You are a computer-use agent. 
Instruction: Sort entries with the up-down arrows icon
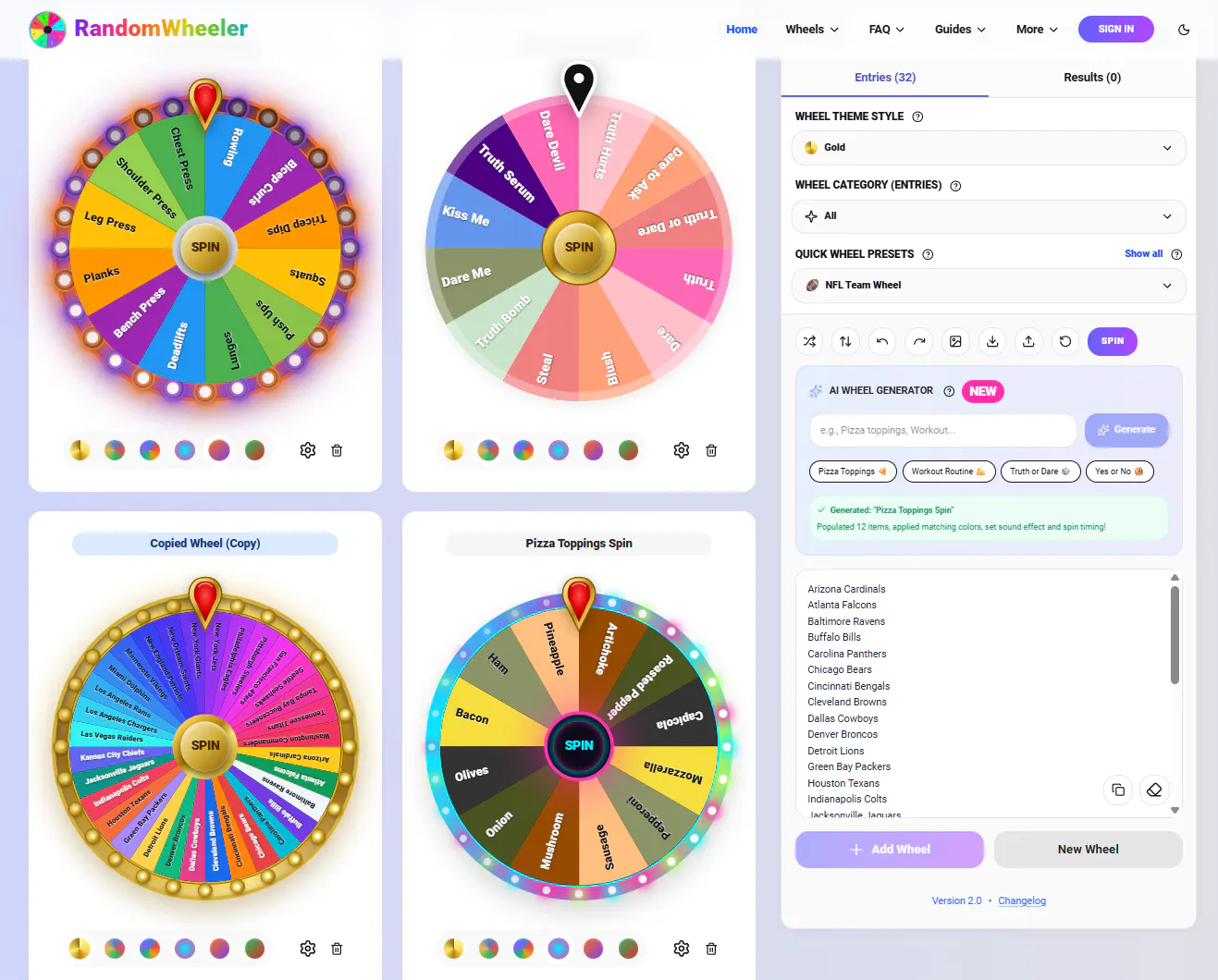click(845, 341)
